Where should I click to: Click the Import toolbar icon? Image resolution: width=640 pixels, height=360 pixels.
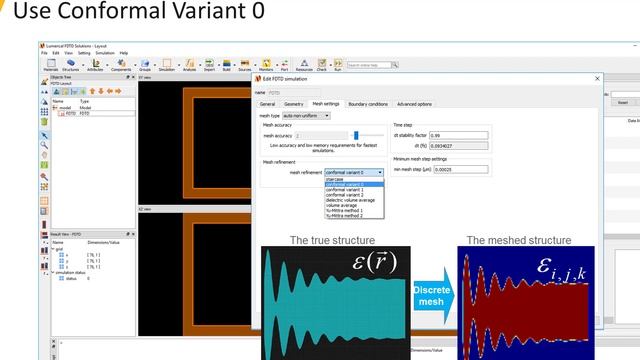pos(209,63)
